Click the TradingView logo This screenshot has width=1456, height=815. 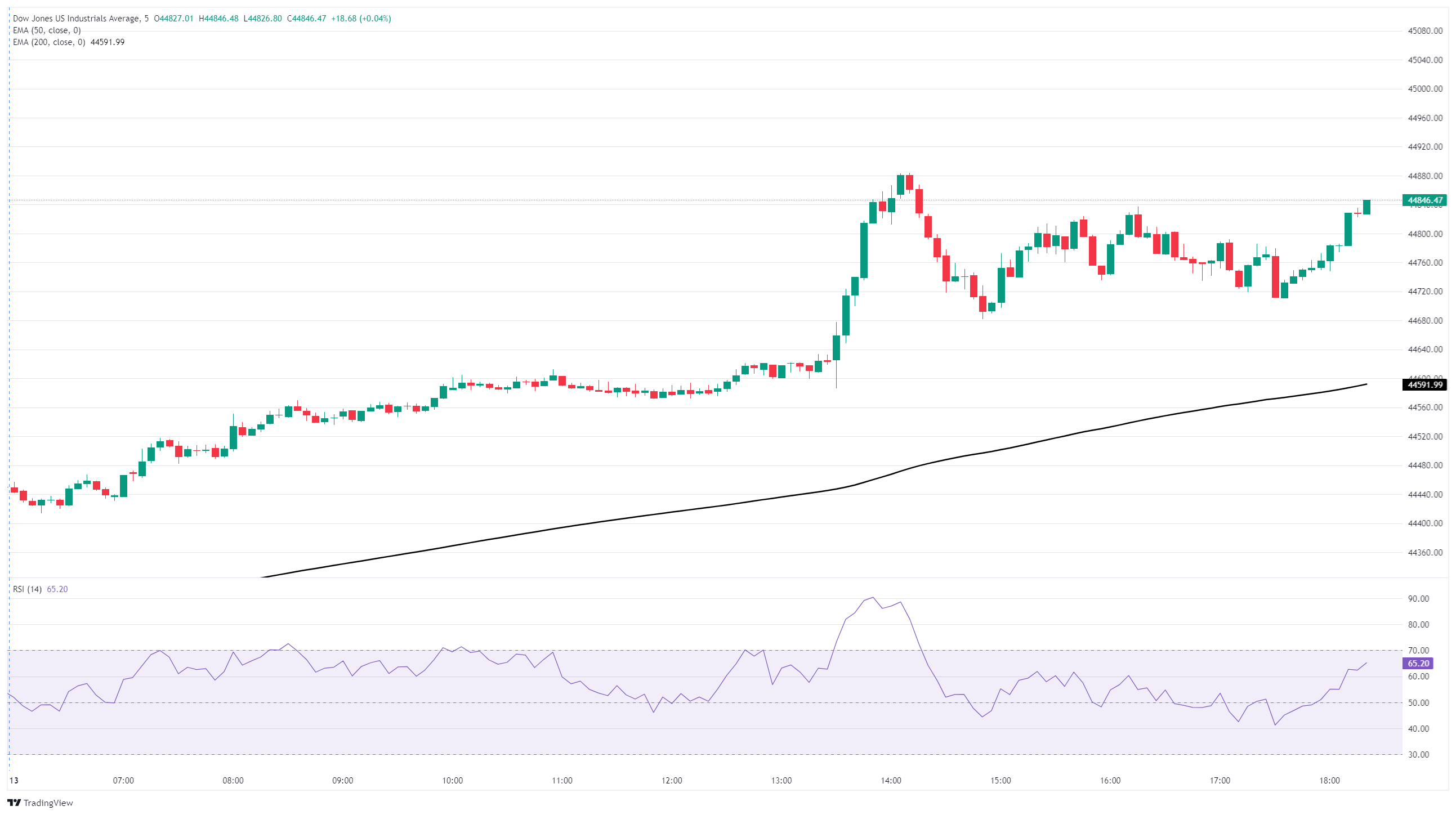(x=40, y=803)
